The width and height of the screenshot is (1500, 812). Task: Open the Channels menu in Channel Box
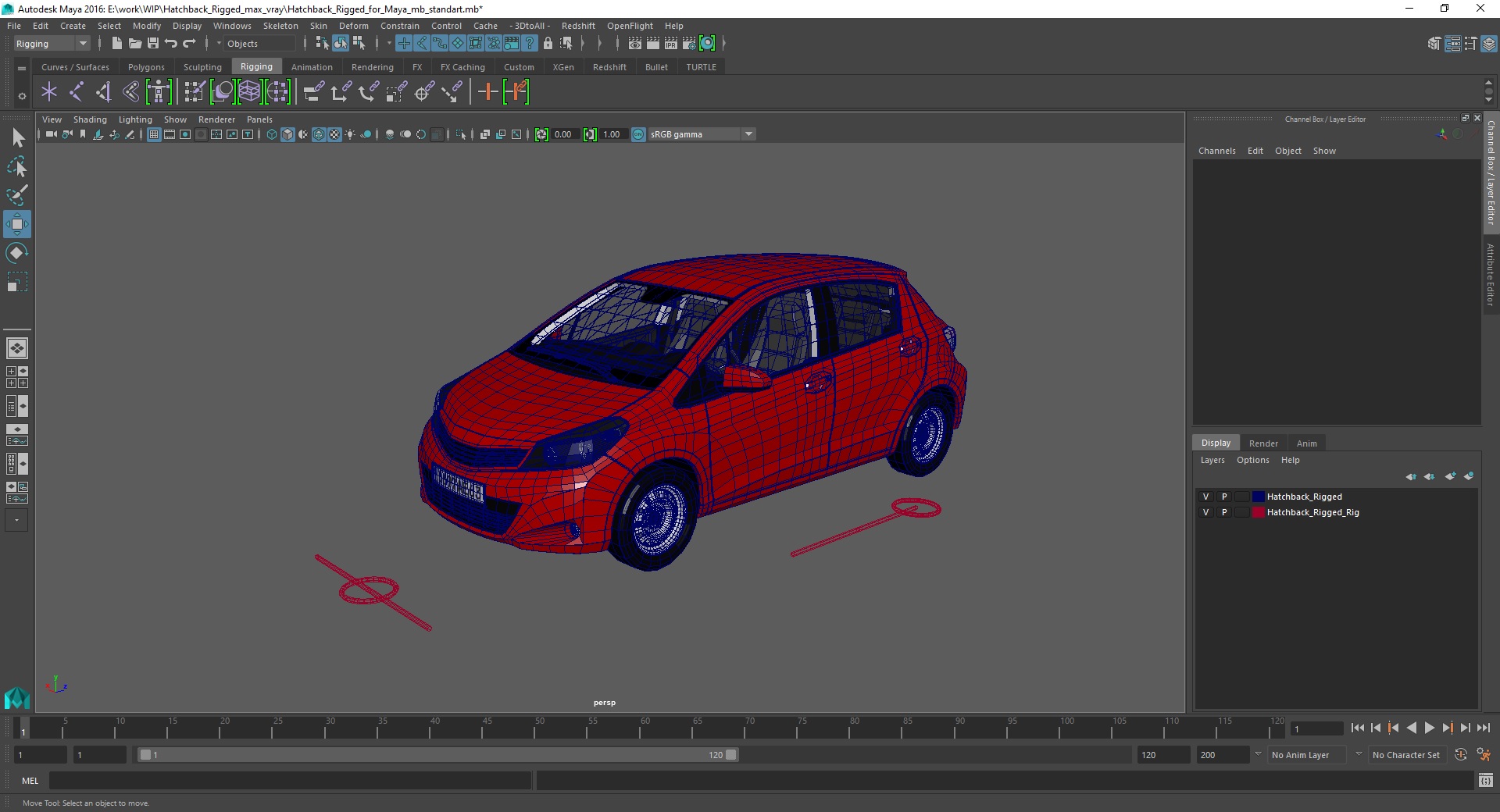coord(1216,151)
